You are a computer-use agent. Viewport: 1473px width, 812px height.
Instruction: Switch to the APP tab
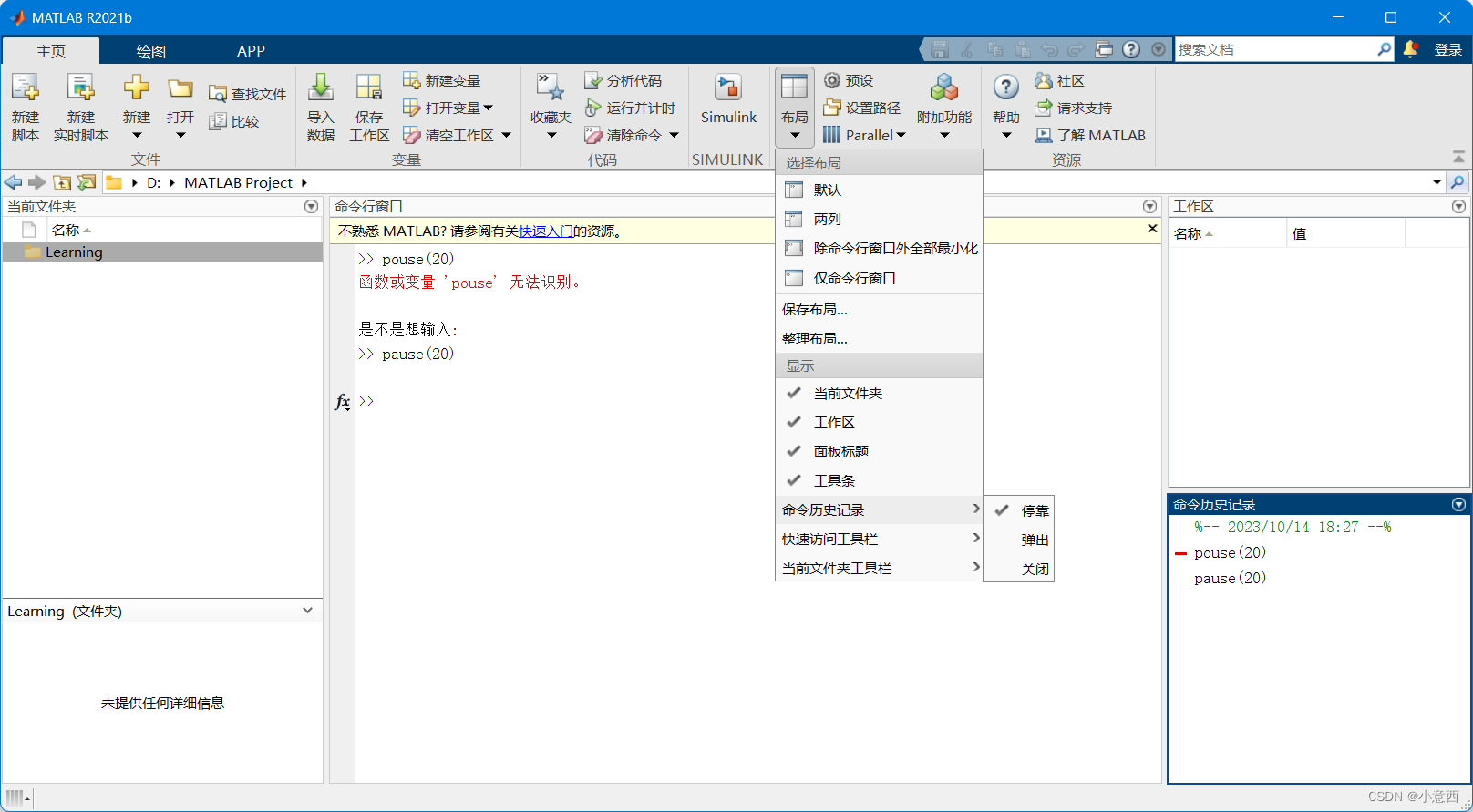coord(251,51)
